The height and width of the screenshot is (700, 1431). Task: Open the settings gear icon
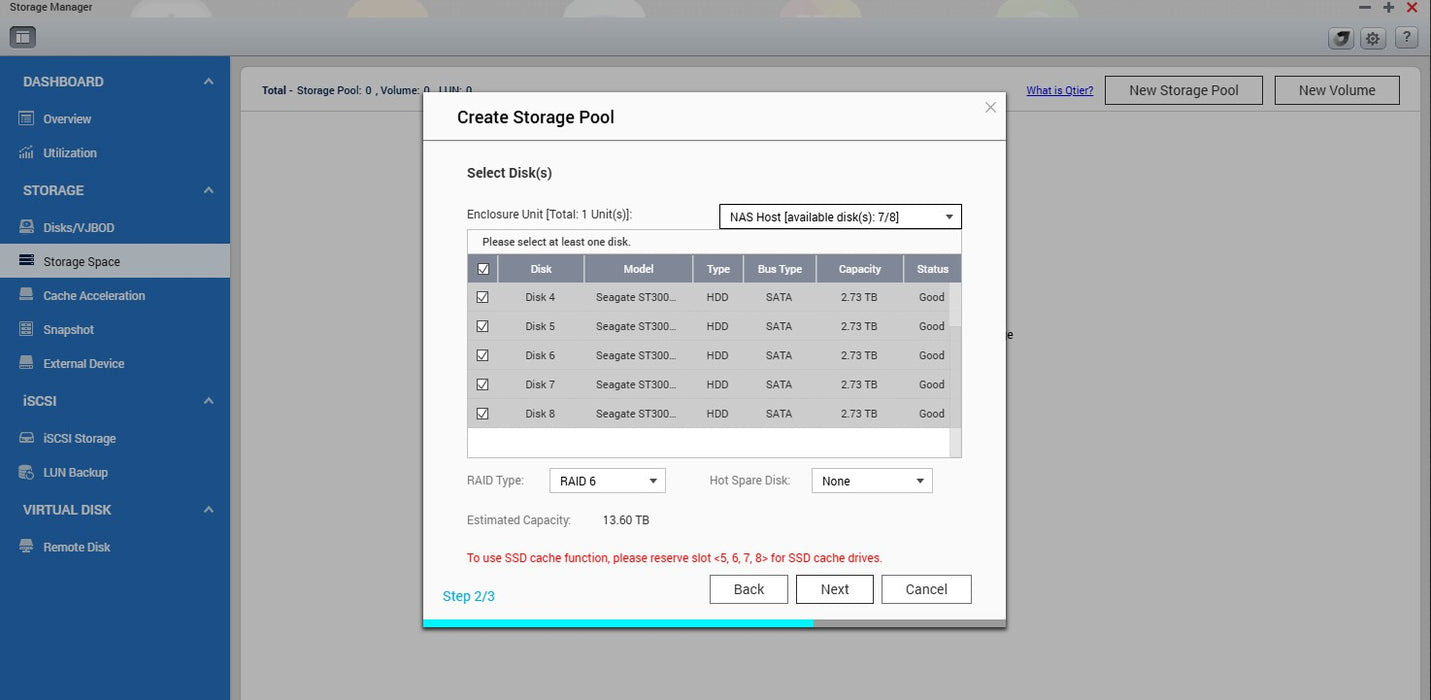click(1374, 38)
